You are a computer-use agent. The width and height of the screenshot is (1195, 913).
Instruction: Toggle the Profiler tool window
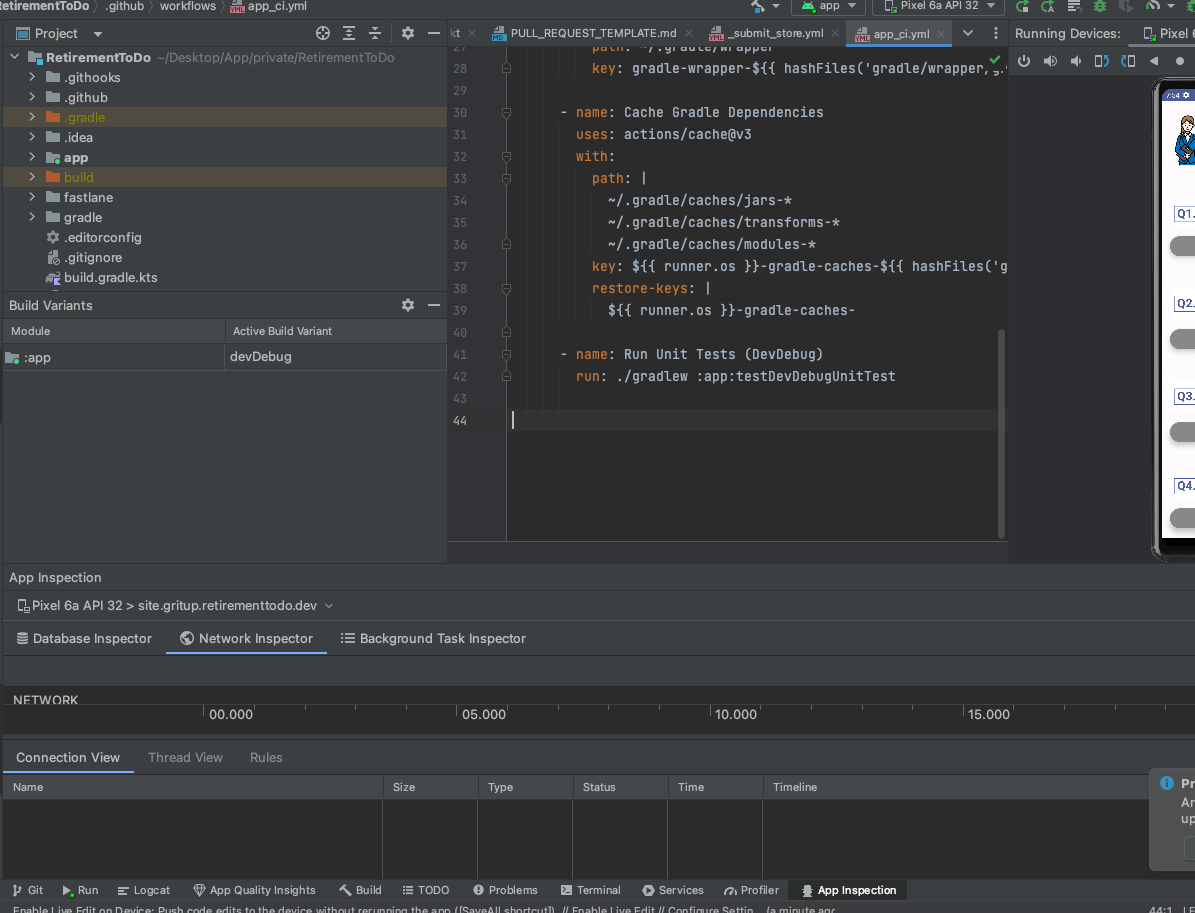(x=750, y=890)
